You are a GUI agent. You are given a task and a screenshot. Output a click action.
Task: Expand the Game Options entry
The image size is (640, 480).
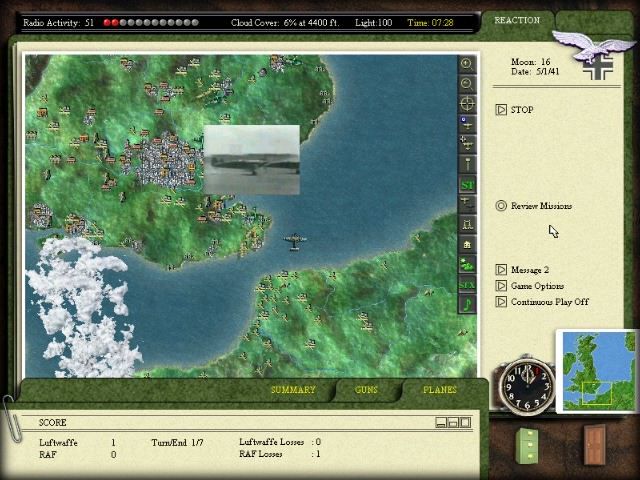(501, 286)
